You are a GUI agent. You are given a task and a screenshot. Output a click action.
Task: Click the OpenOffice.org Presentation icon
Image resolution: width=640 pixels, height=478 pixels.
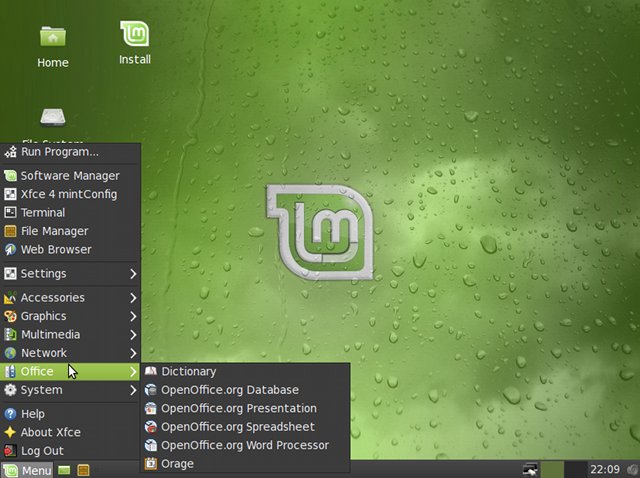tap(151, 408)
